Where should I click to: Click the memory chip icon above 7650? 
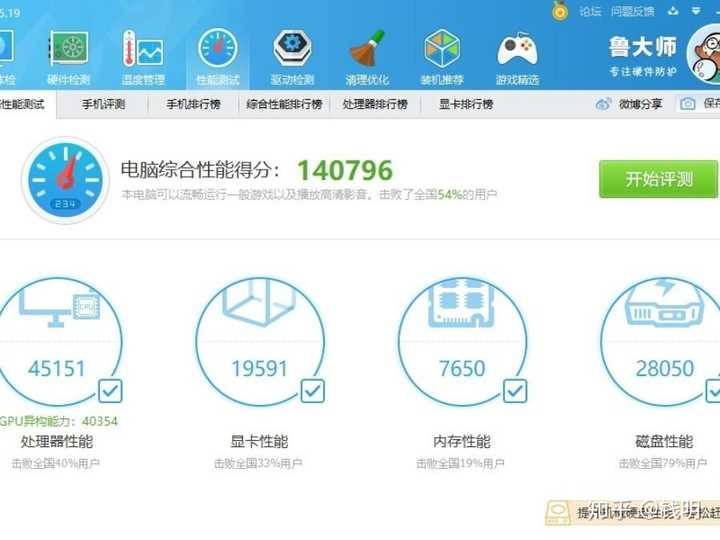tap(461, 302)
